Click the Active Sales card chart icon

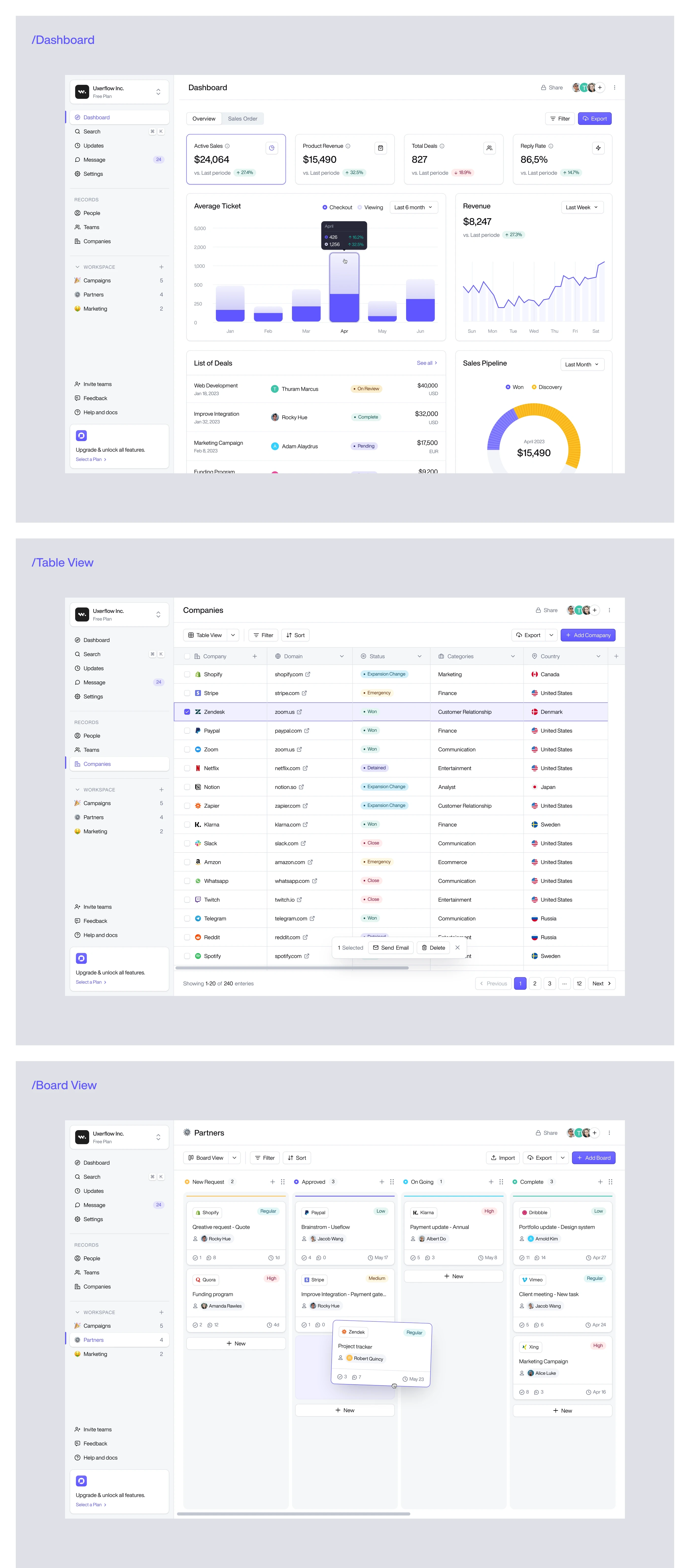(x=272, y=148)
